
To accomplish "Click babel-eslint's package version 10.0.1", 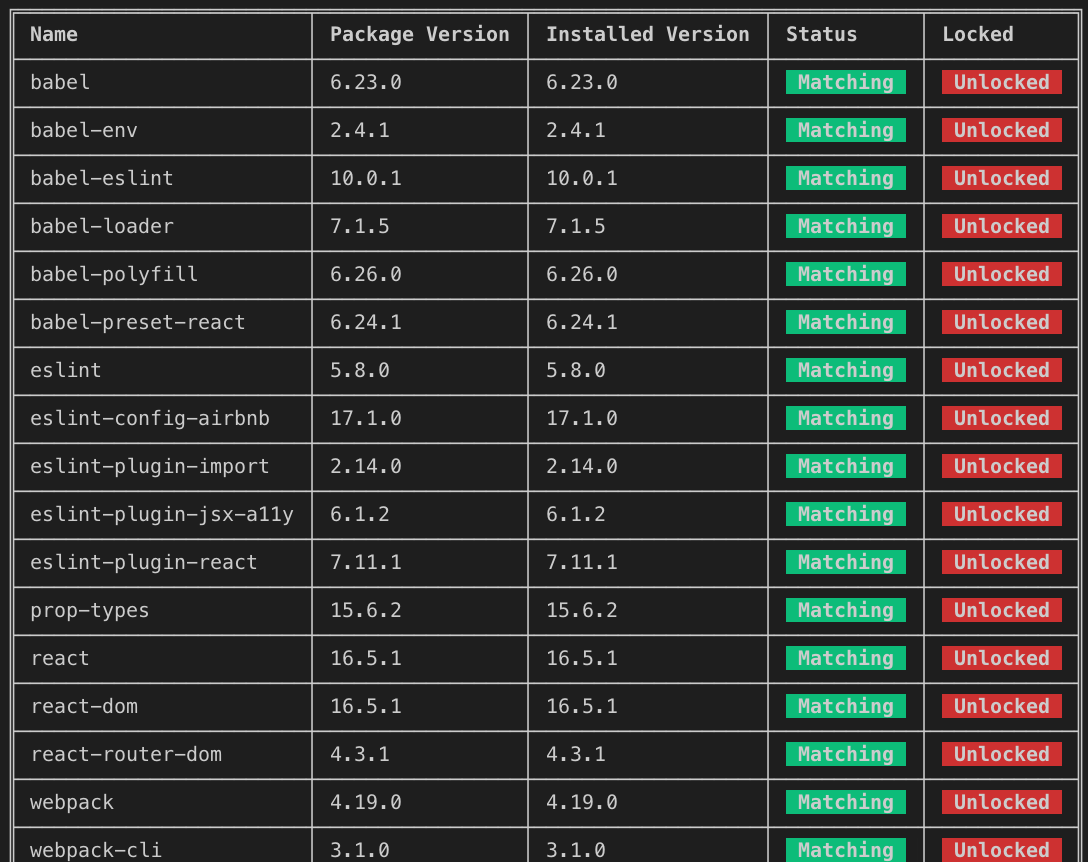I will [x=366, y=178].
